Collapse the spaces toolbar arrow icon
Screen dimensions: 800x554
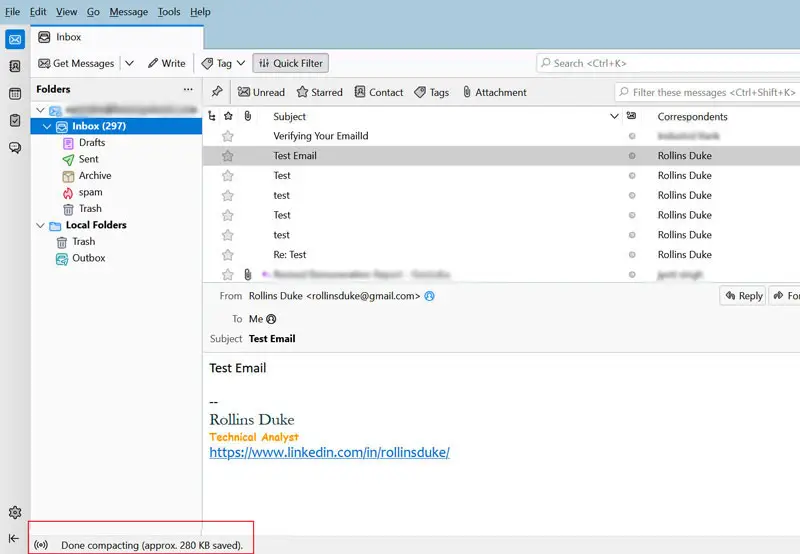[15, 538]
